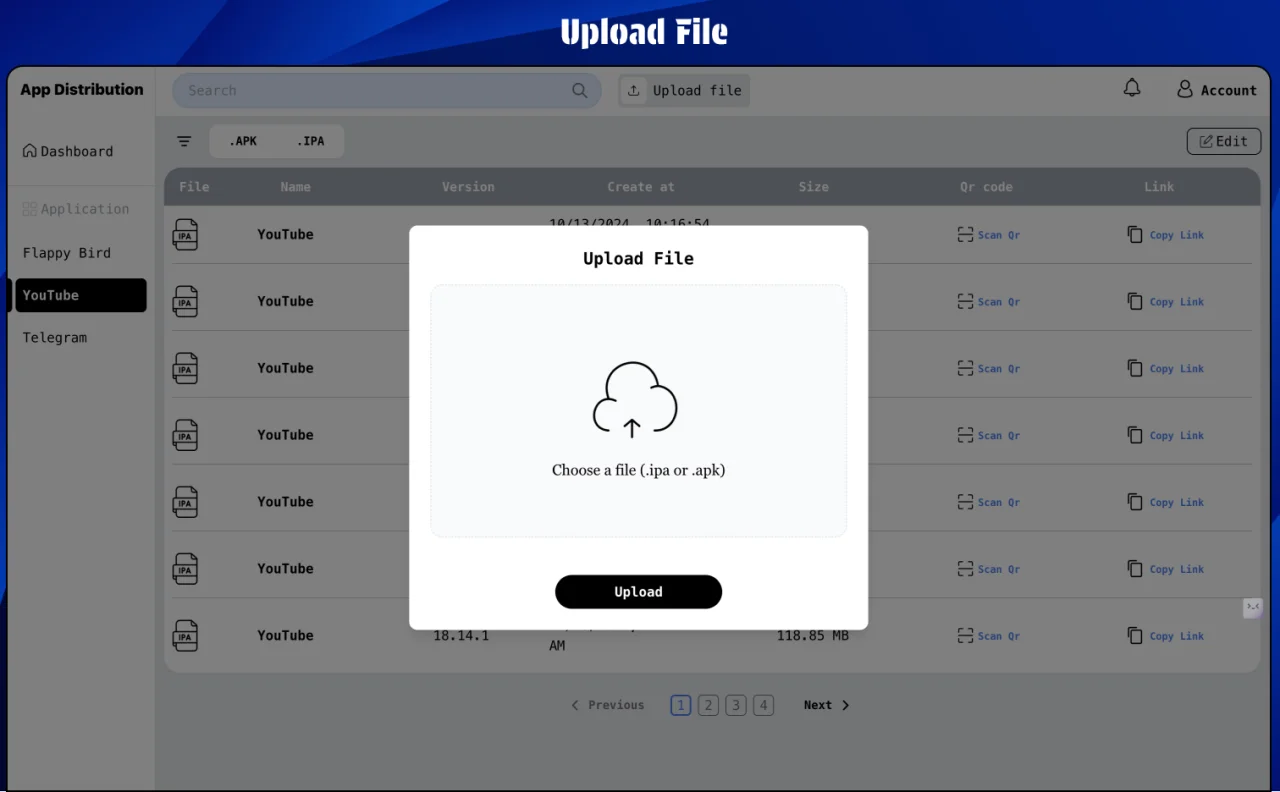Click the Name column header

point(296,187)
